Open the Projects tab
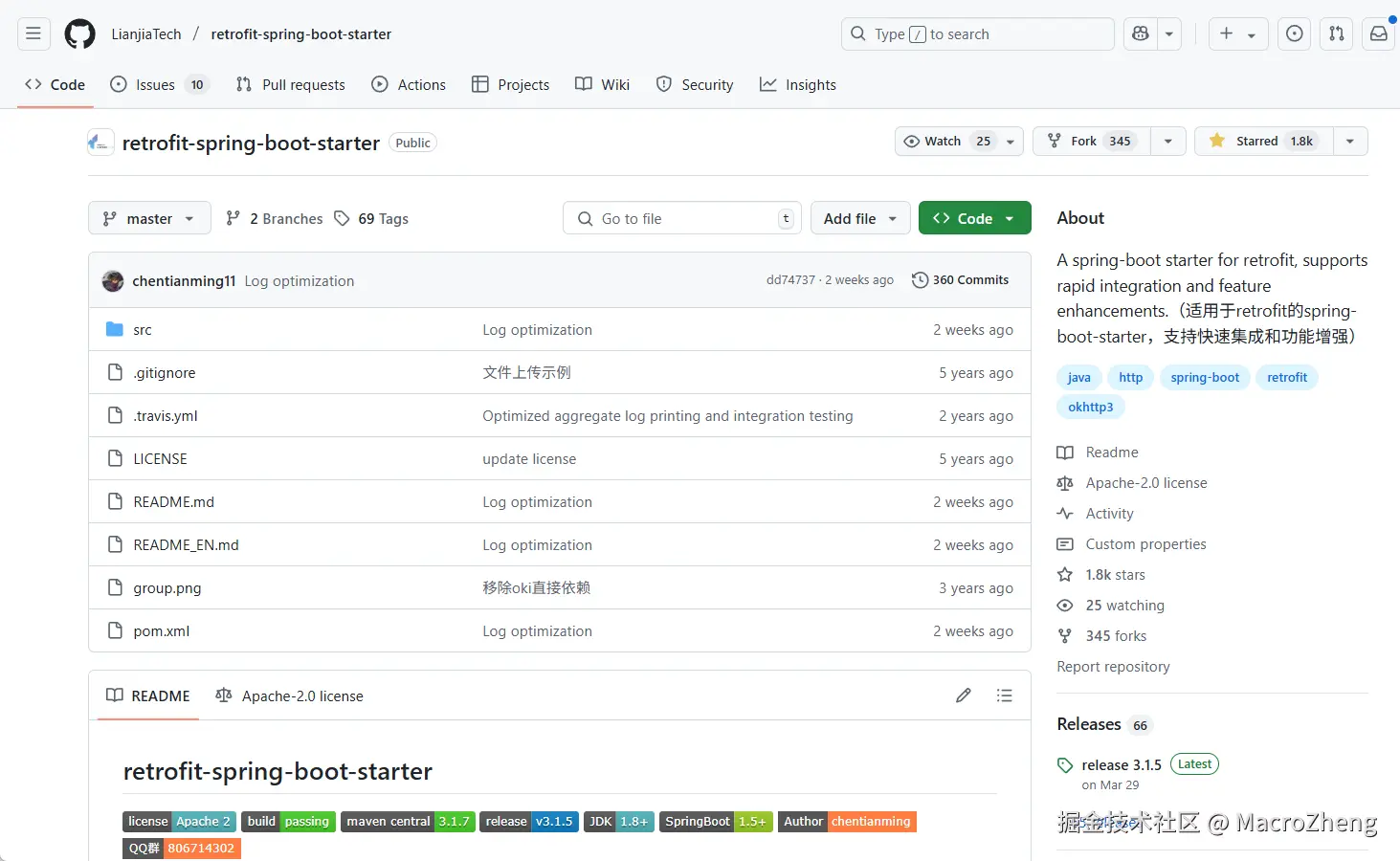Viewport: 1400px width, 861px height. pyautogui.click(x=511, y=84)
